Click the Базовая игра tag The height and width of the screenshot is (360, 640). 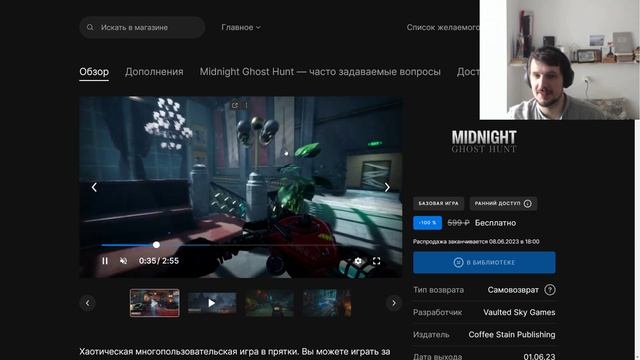click(438, 203)
